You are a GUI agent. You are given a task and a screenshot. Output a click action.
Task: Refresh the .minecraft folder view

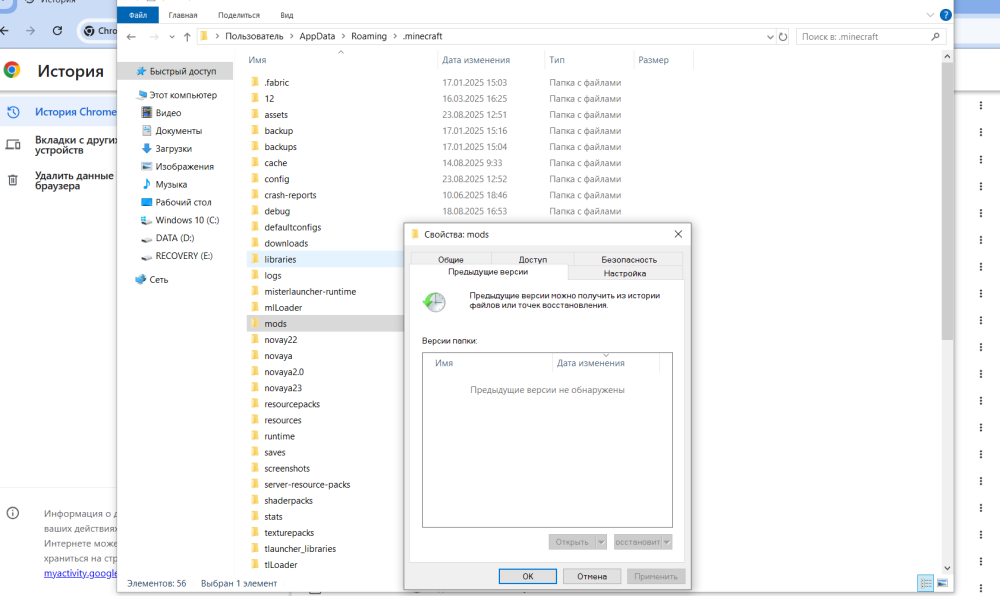783,37
